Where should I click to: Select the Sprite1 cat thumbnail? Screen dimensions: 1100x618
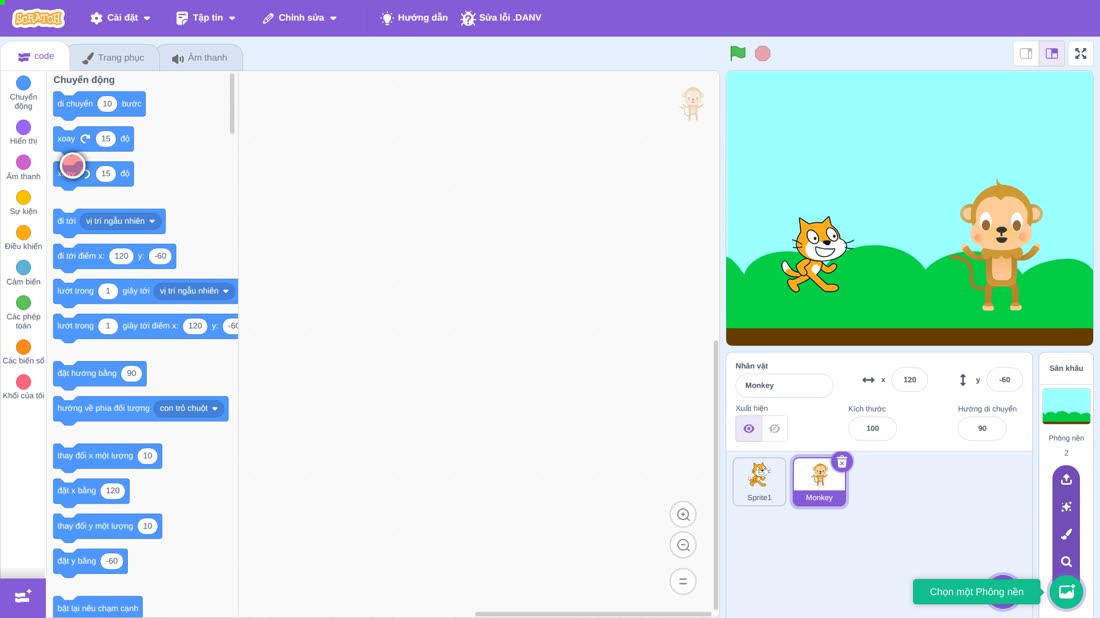pos(759,481)
